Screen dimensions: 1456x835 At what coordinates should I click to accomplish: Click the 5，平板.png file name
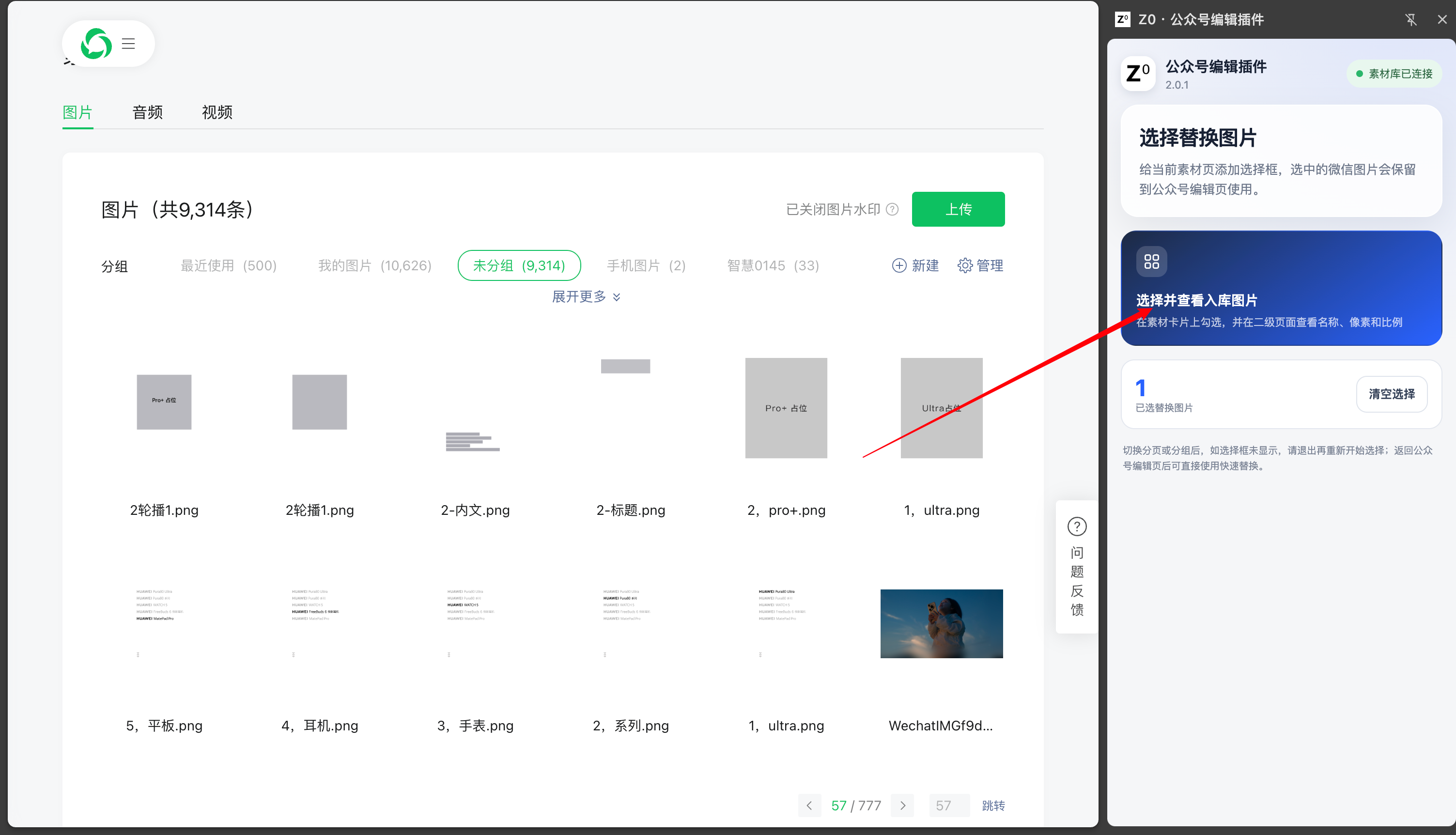[x=164, y=726]
